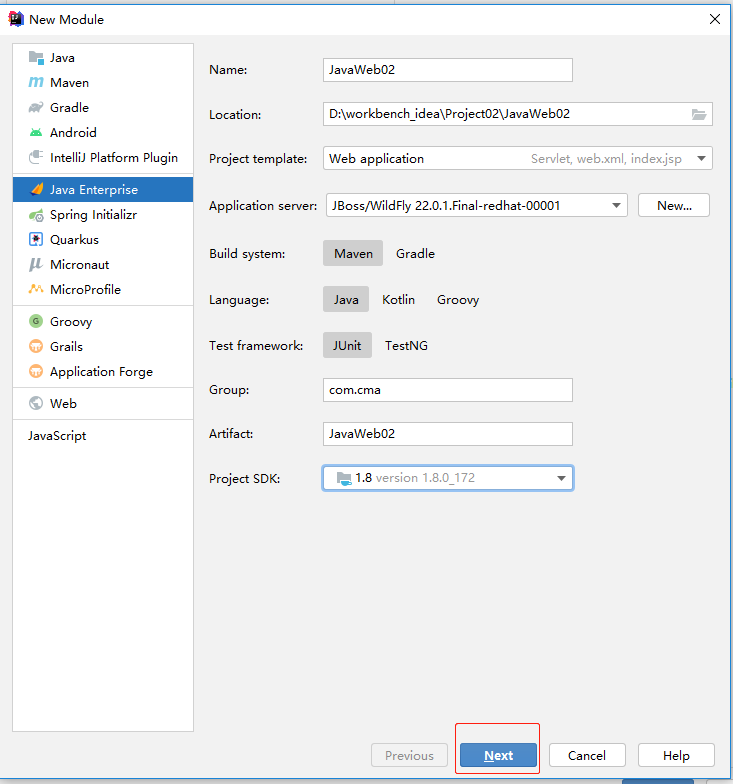Click the MicroProfile icon
This screenshot has height=784, width=733.
point(36,289)
